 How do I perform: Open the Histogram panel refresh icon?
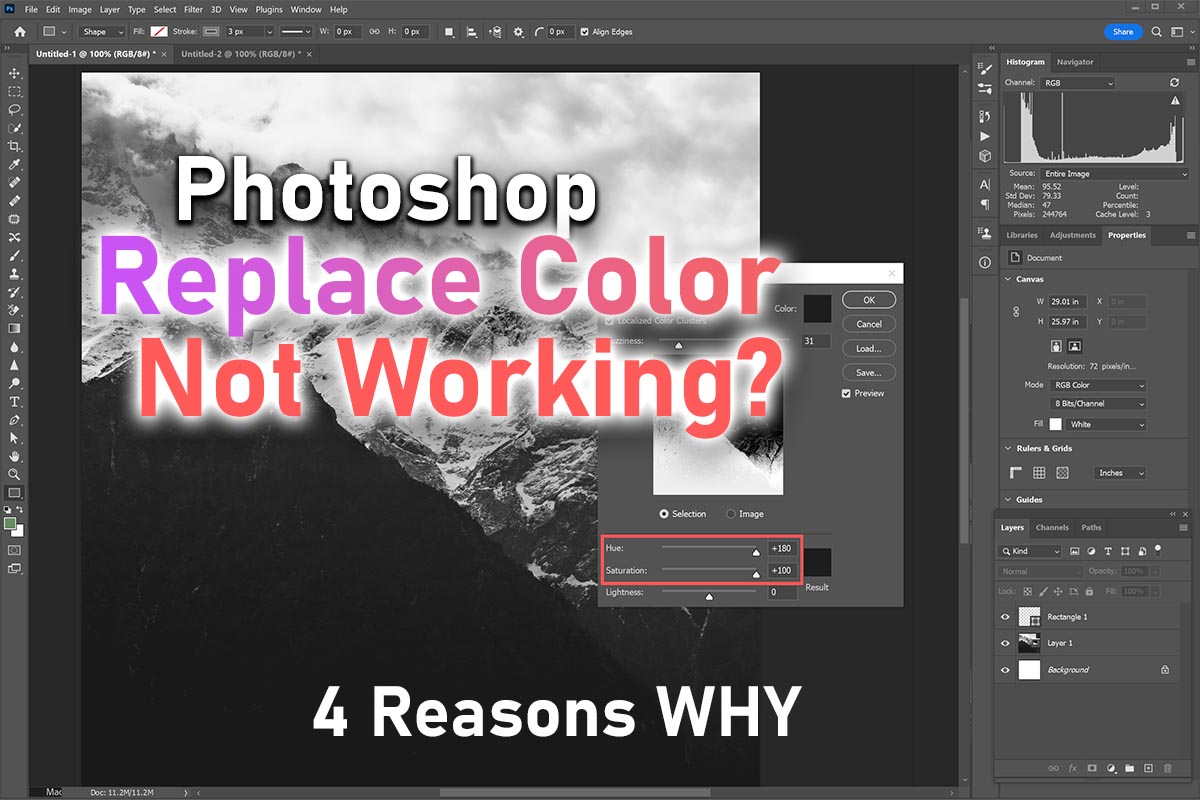pyautogui.click(x=1175, y=82)
